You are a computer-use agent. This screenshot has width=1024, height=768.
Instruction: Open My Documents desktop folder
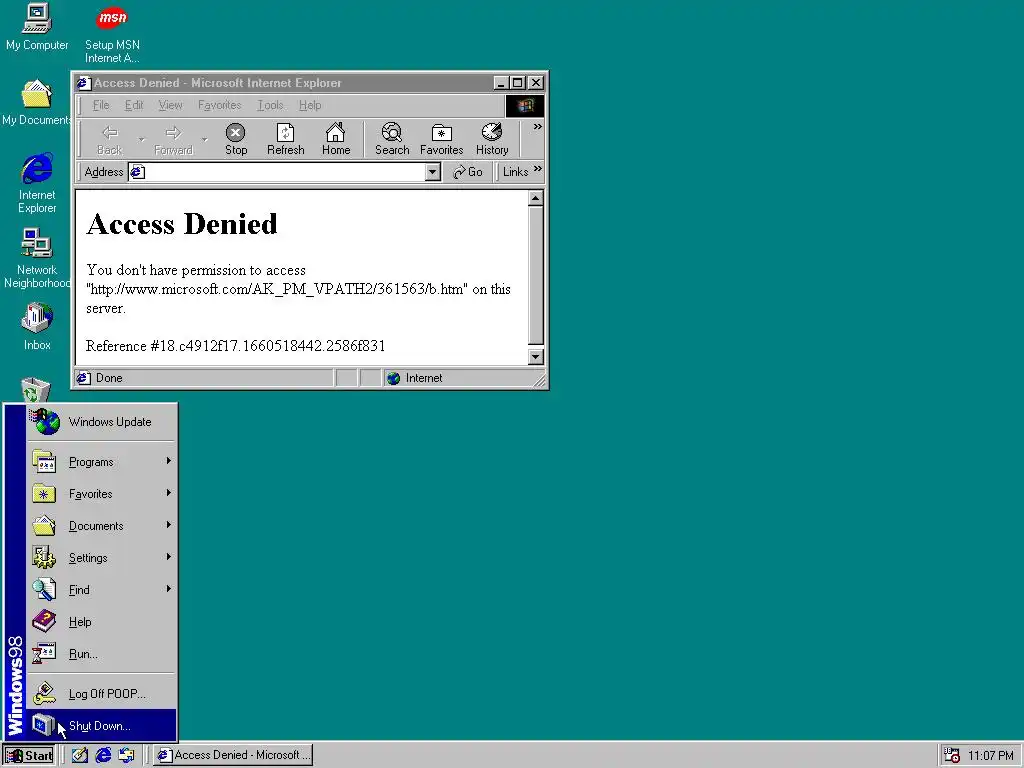click(x=36, y=103)
